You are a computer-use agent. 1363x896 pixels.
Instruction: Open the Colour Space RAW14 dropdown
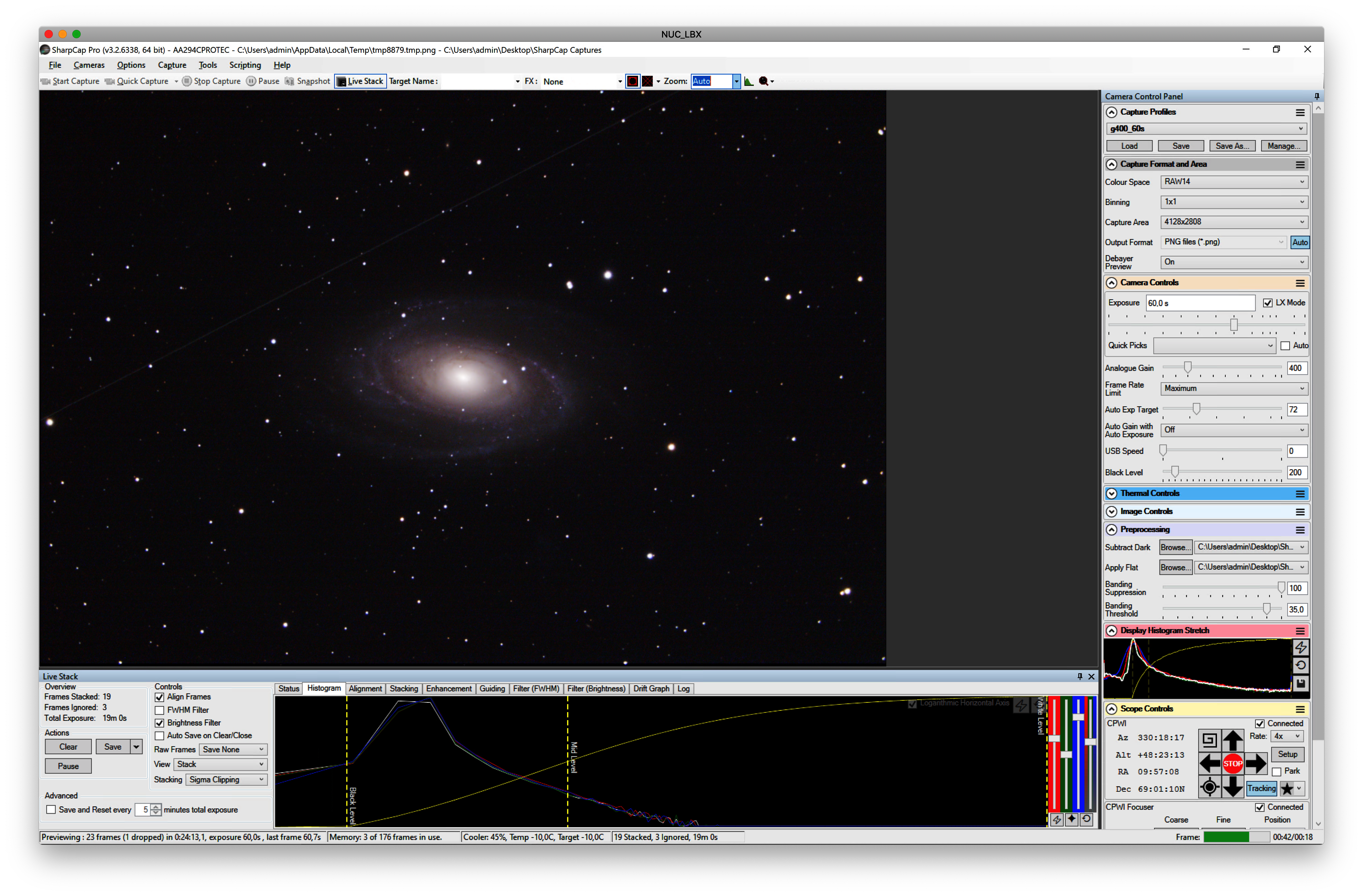1234,181
